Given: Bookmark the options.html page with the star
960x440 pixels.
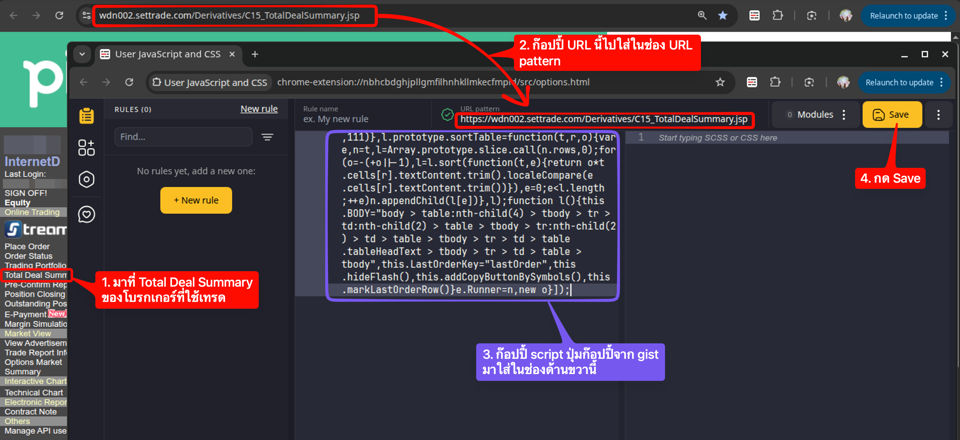Looking at the screenshot, I should (720, 82).
